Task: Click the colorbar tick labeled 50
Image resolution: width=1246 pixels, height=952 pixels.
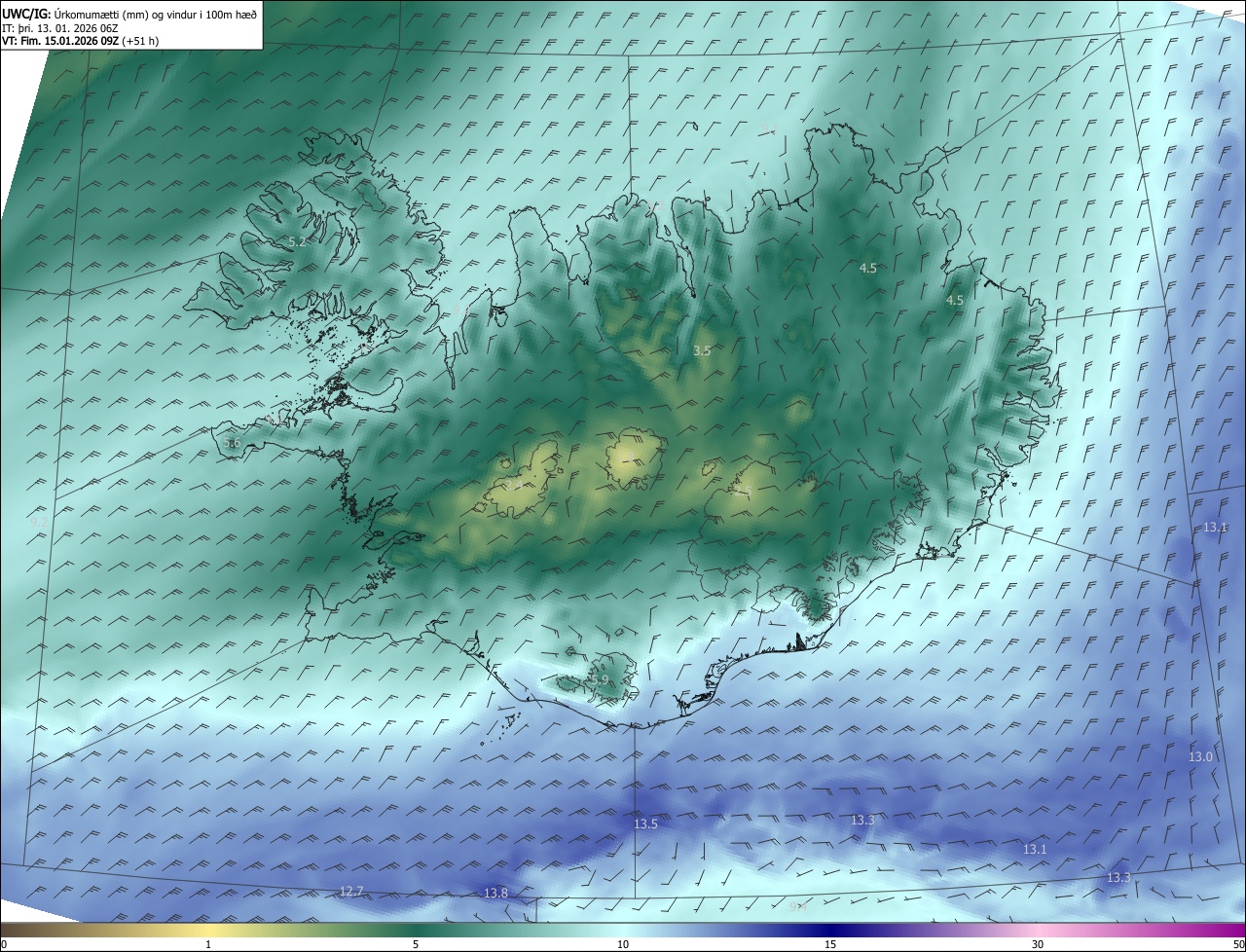Action: click(x=1238, y=944)
